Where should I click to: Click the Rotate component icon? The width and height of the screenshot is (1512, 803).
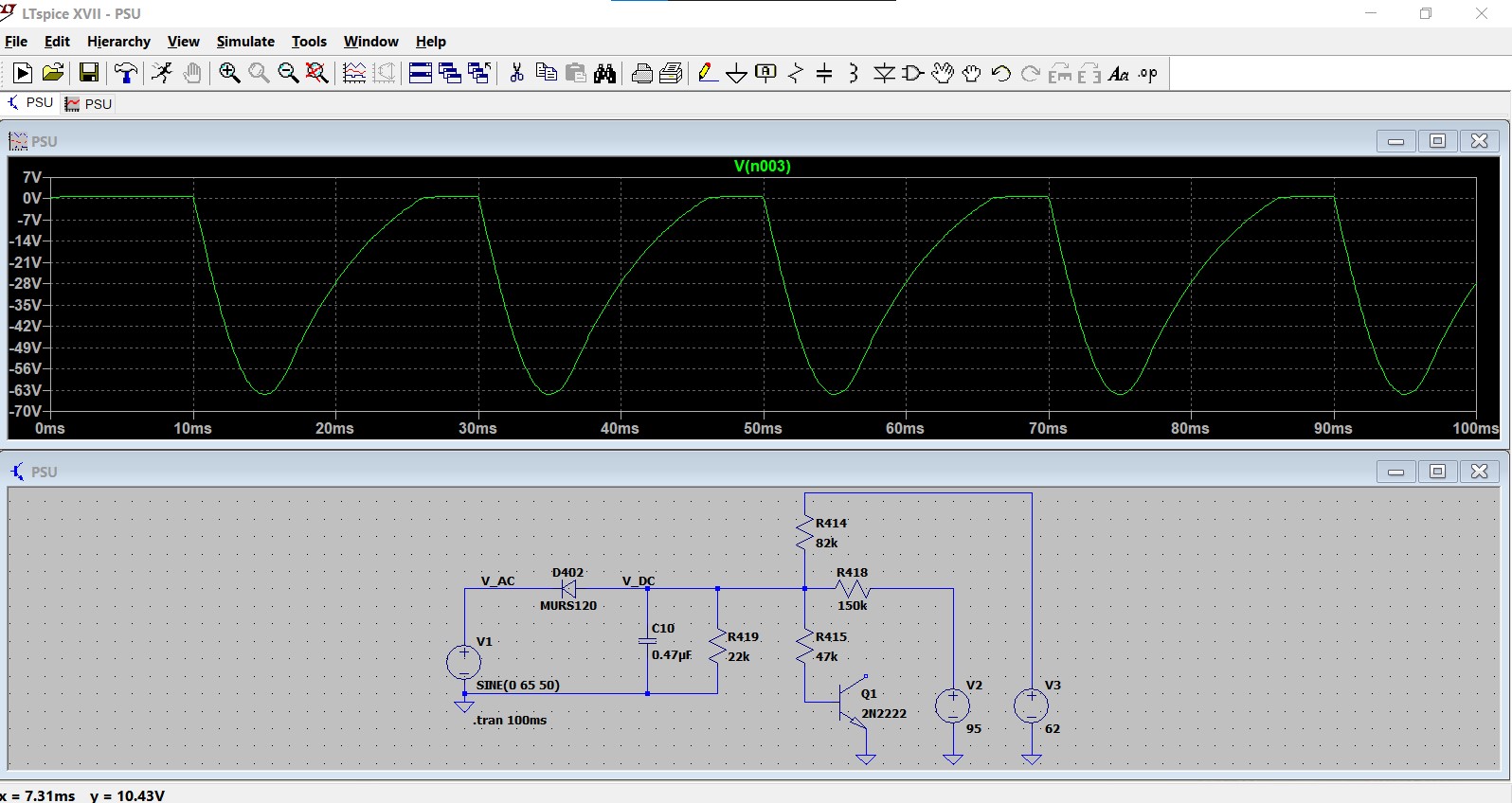point(1060,73)
